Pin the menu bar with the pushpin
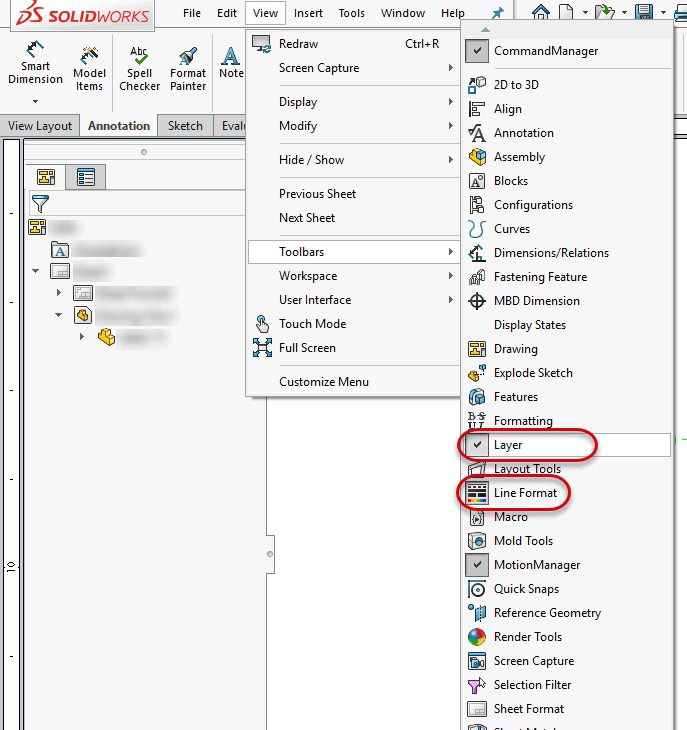This screenshot has height=730, width=687. 498,13
